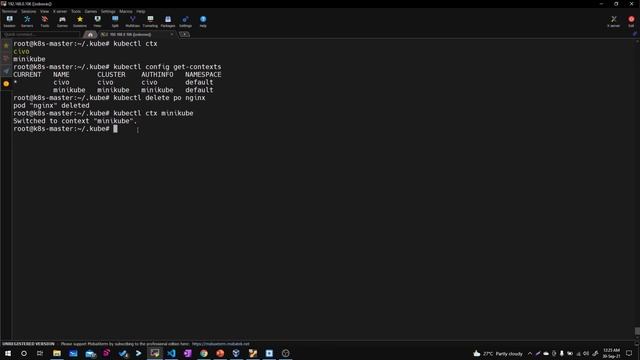Screen dimensions: 640x360
Task: Show hidden system tray icons
Action: pos(530,353)
